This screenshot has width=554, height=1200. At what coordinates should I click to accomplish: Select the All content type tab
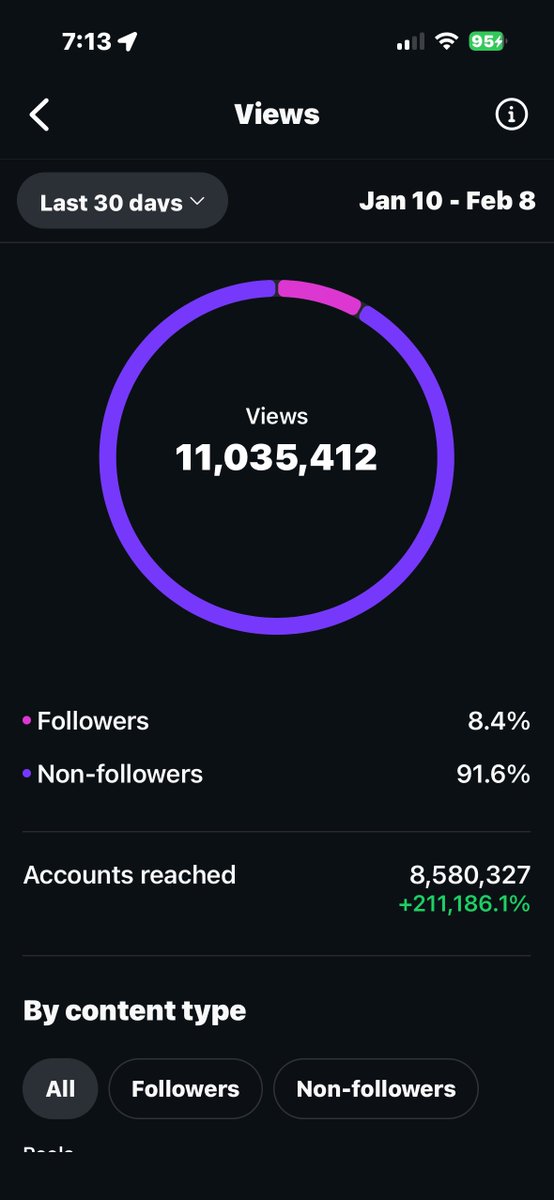click(60, 1088)
